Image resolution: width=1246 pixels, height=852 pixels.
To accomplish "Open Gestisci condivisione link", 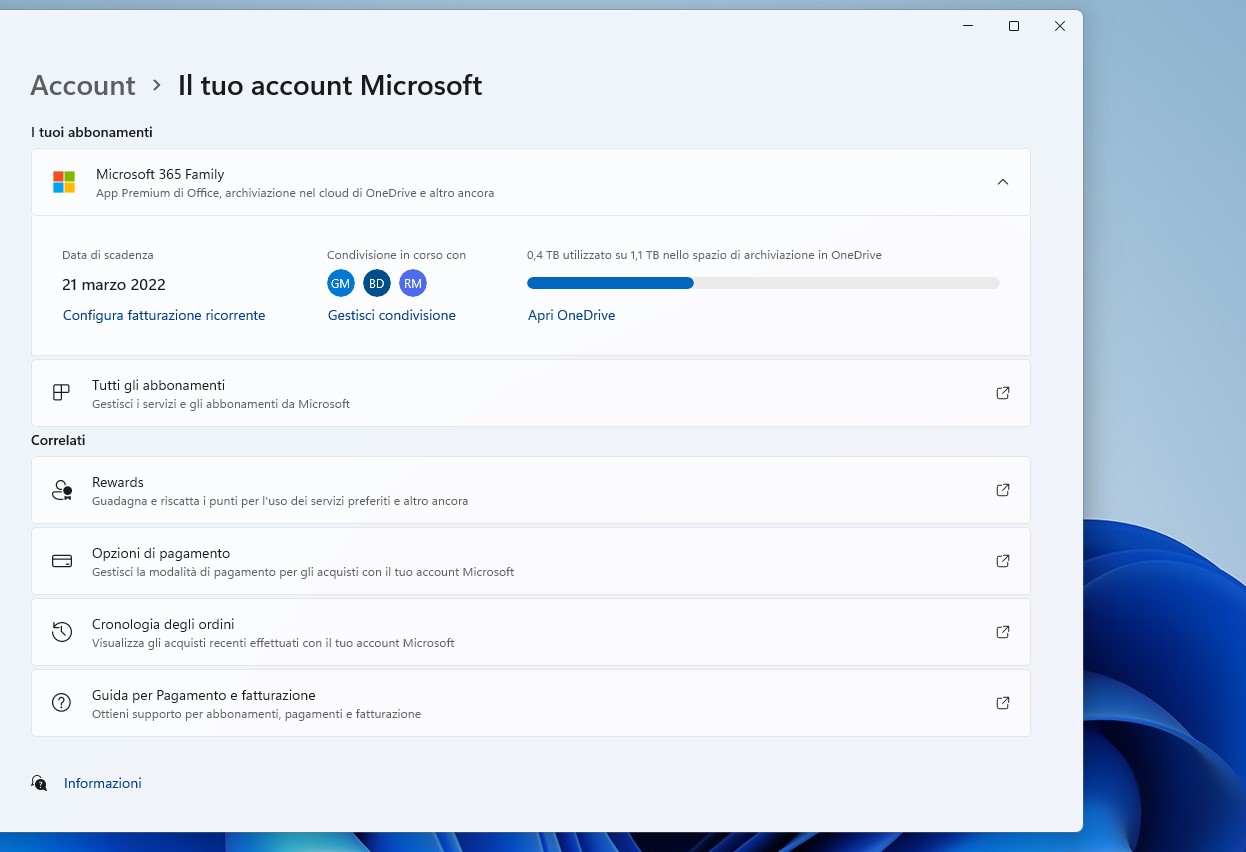I will click(392, 315).
